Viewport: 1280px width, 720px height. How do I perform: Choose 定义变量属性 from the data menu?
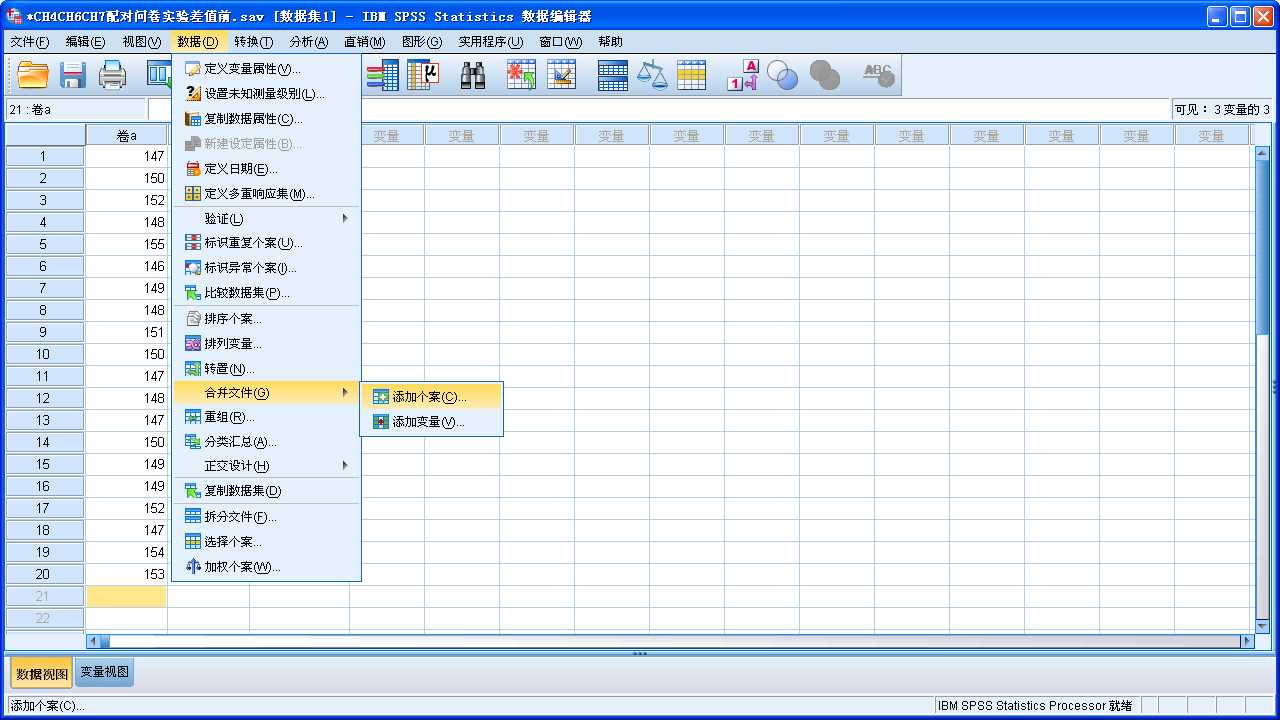(266, 69)
